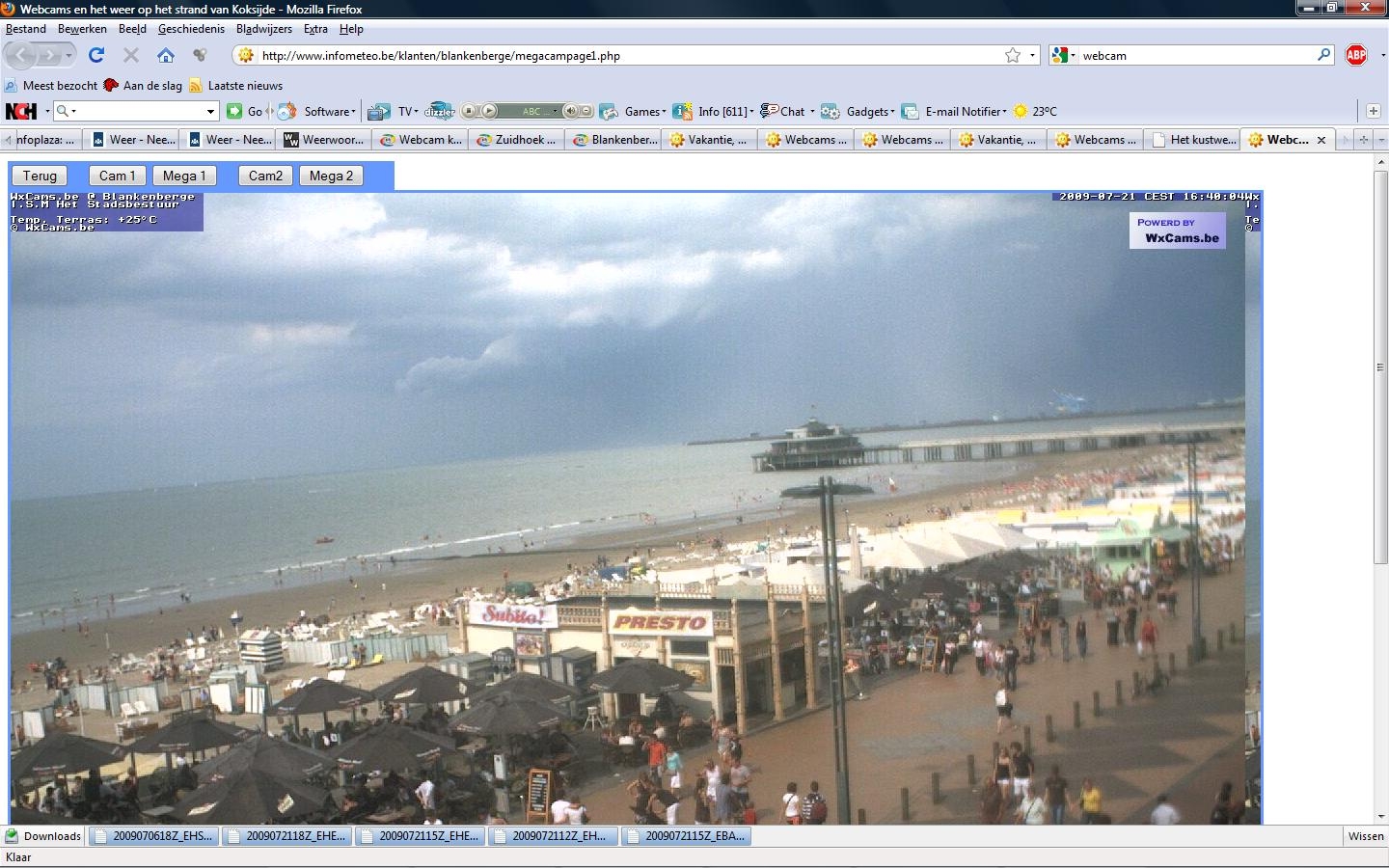
Task: List all tabs with the tab dropdown
Action: [1381, 140]
